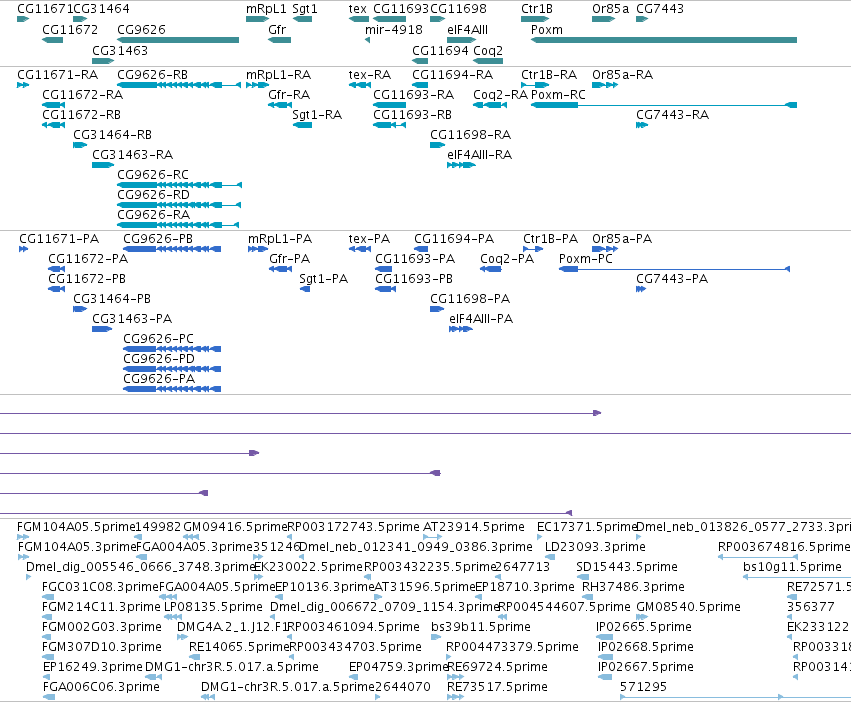The height and width of the screenshot is (702, 851).
Task: Click the CG9626-RD transcript label
Action: [154, 194]
